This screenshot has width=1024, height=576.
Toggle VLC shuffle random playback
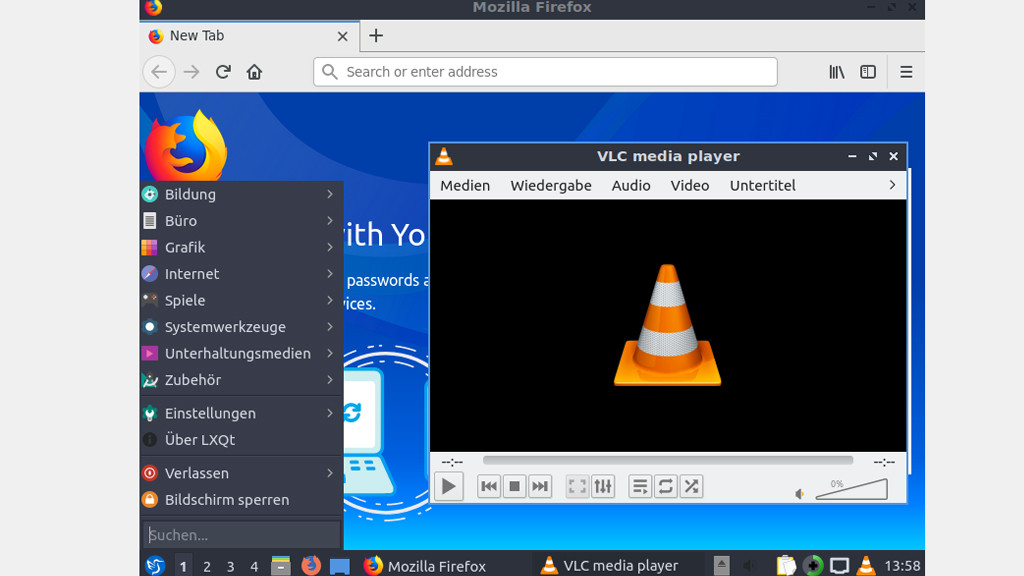pos(691,487)
